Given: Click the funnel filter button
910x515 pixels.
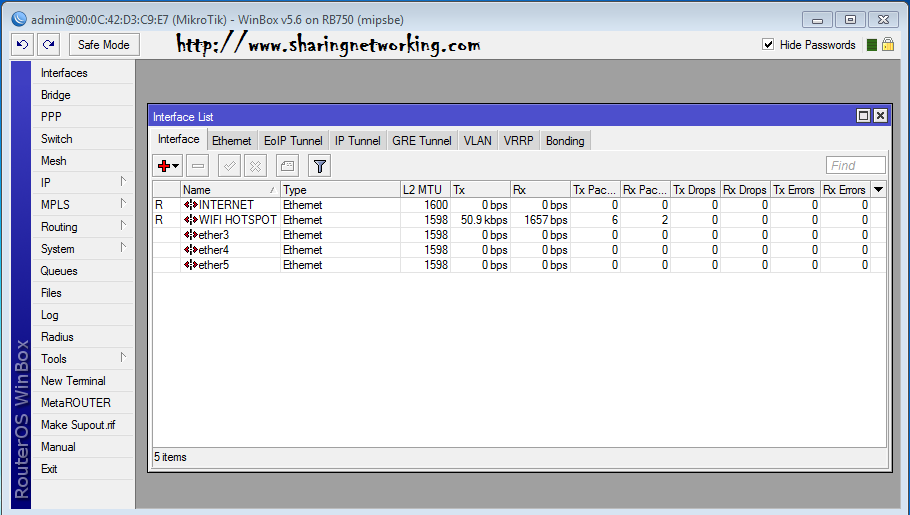Looking at the screenshot, I should [319, 167].
